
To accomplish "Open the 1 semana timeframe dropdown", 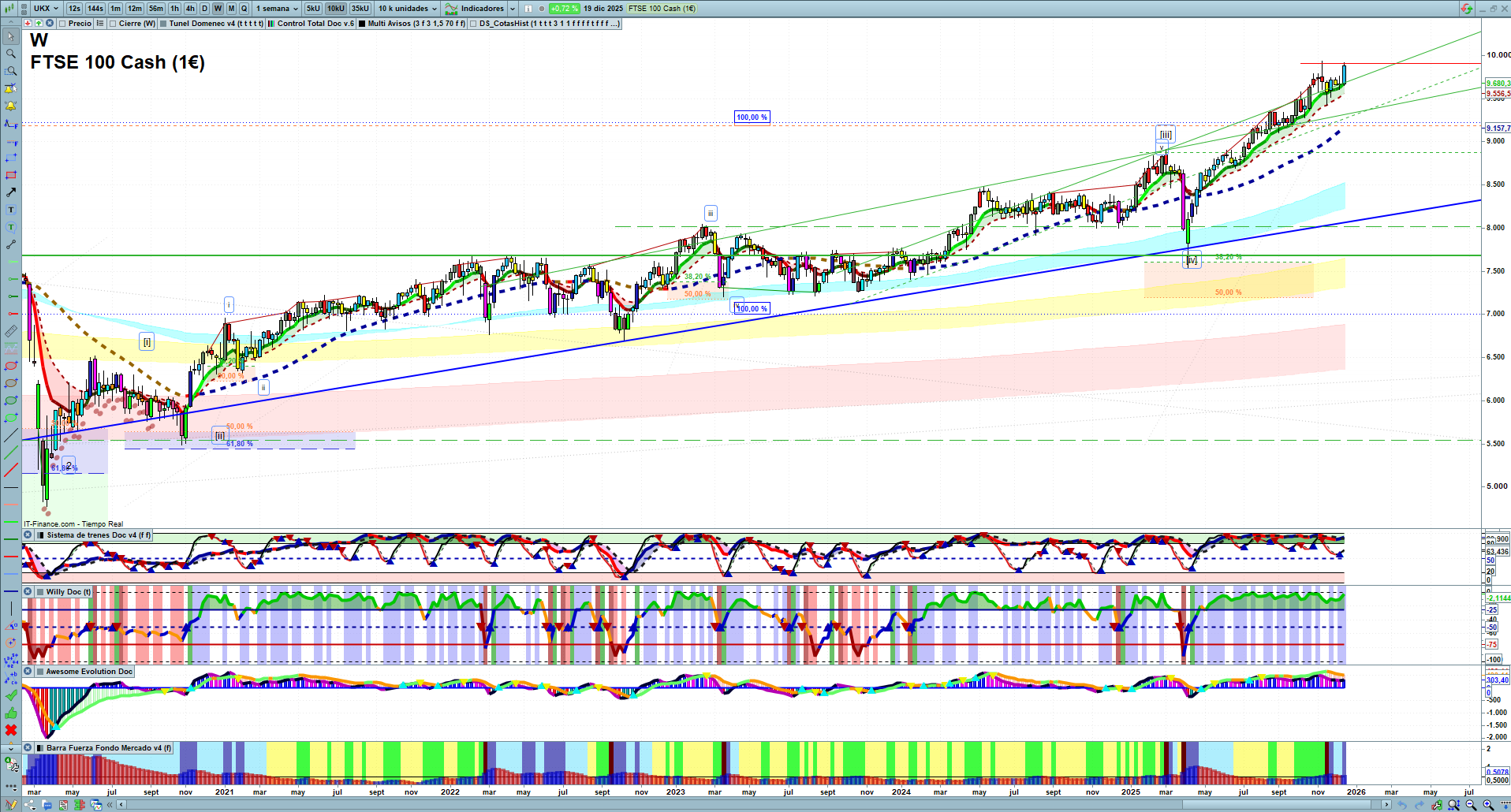I will (277, 9).
